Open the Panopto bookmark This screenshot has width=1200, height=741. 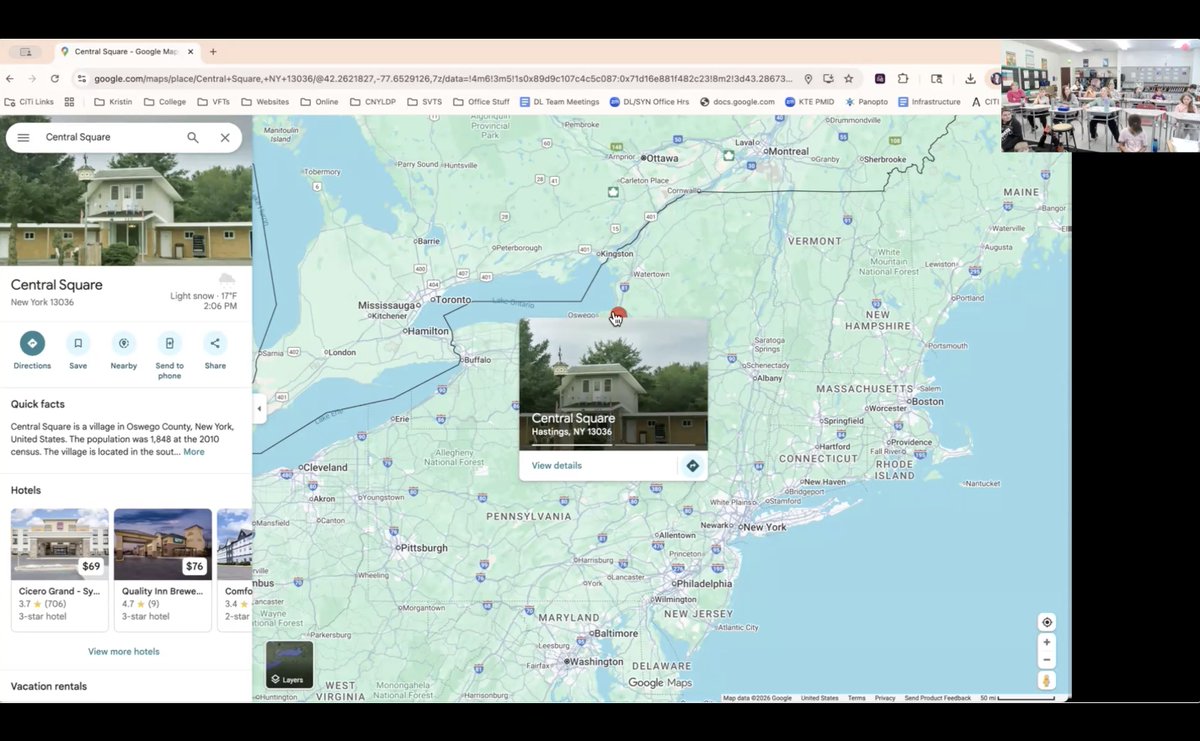click(866, 102)
